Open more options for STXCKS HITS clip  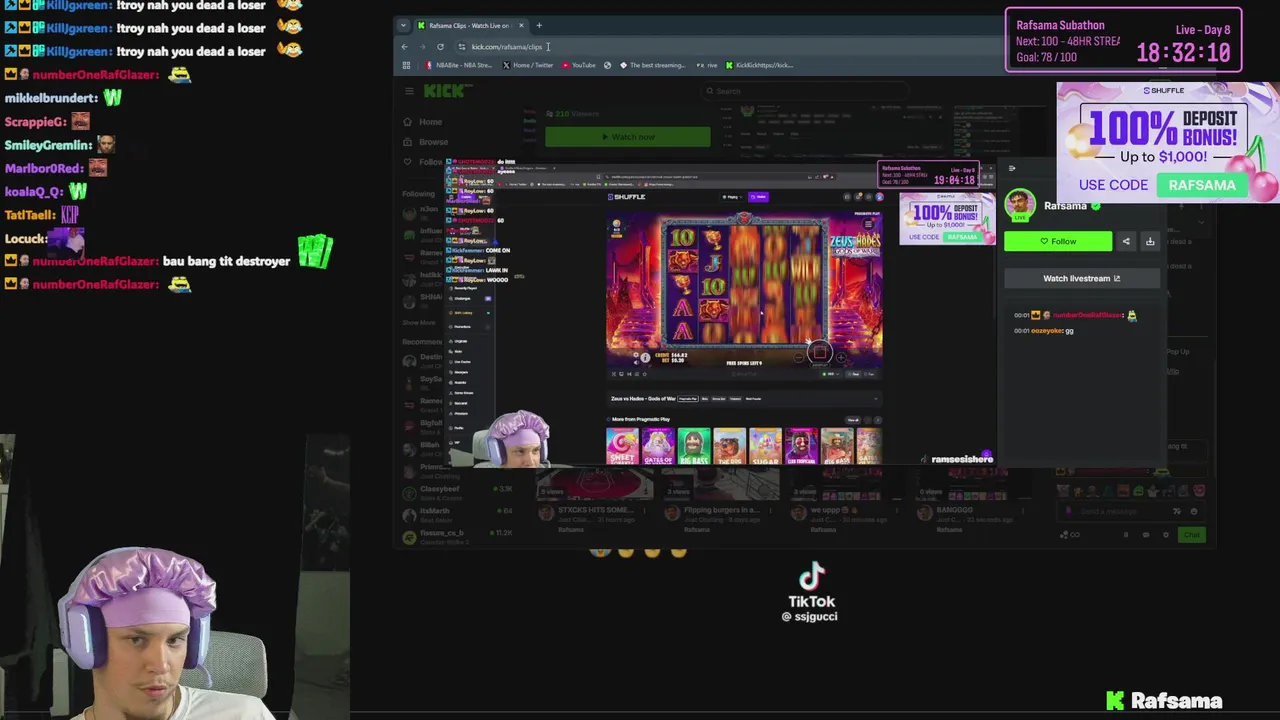pyautogui.click(x=644, y=512)
